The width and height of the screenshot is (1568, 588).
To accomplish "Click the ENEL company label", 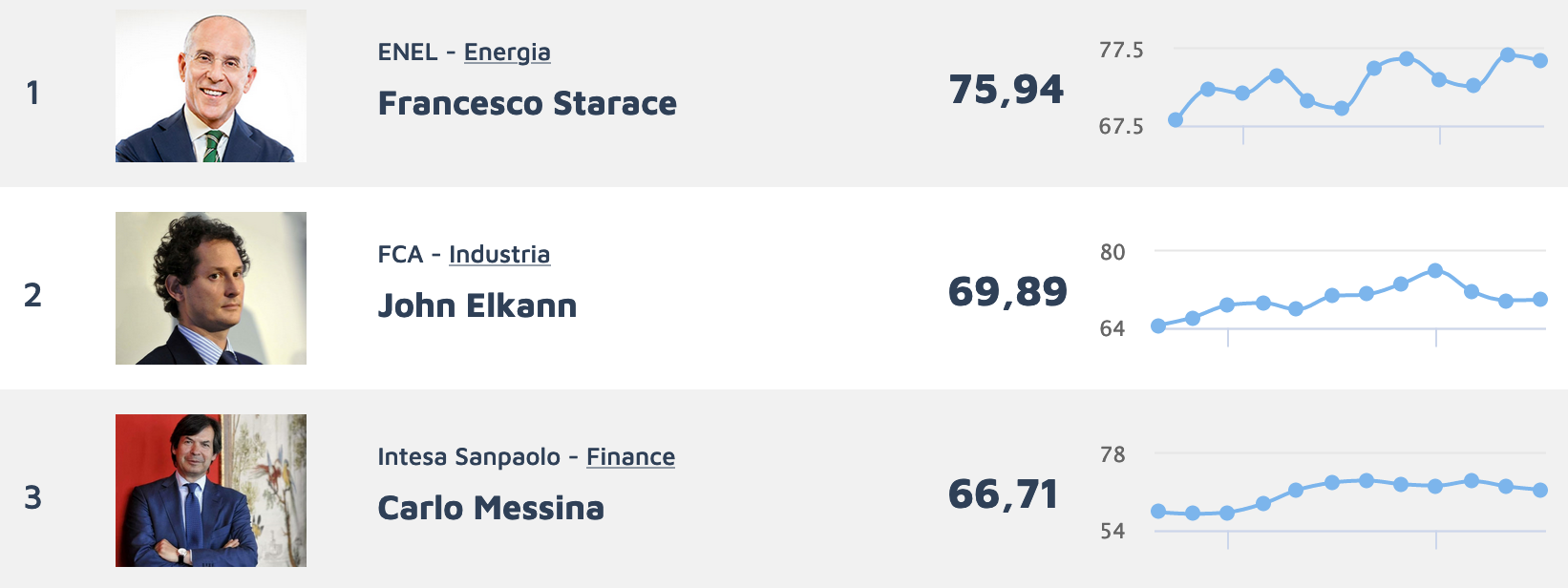I will (408, 52).
